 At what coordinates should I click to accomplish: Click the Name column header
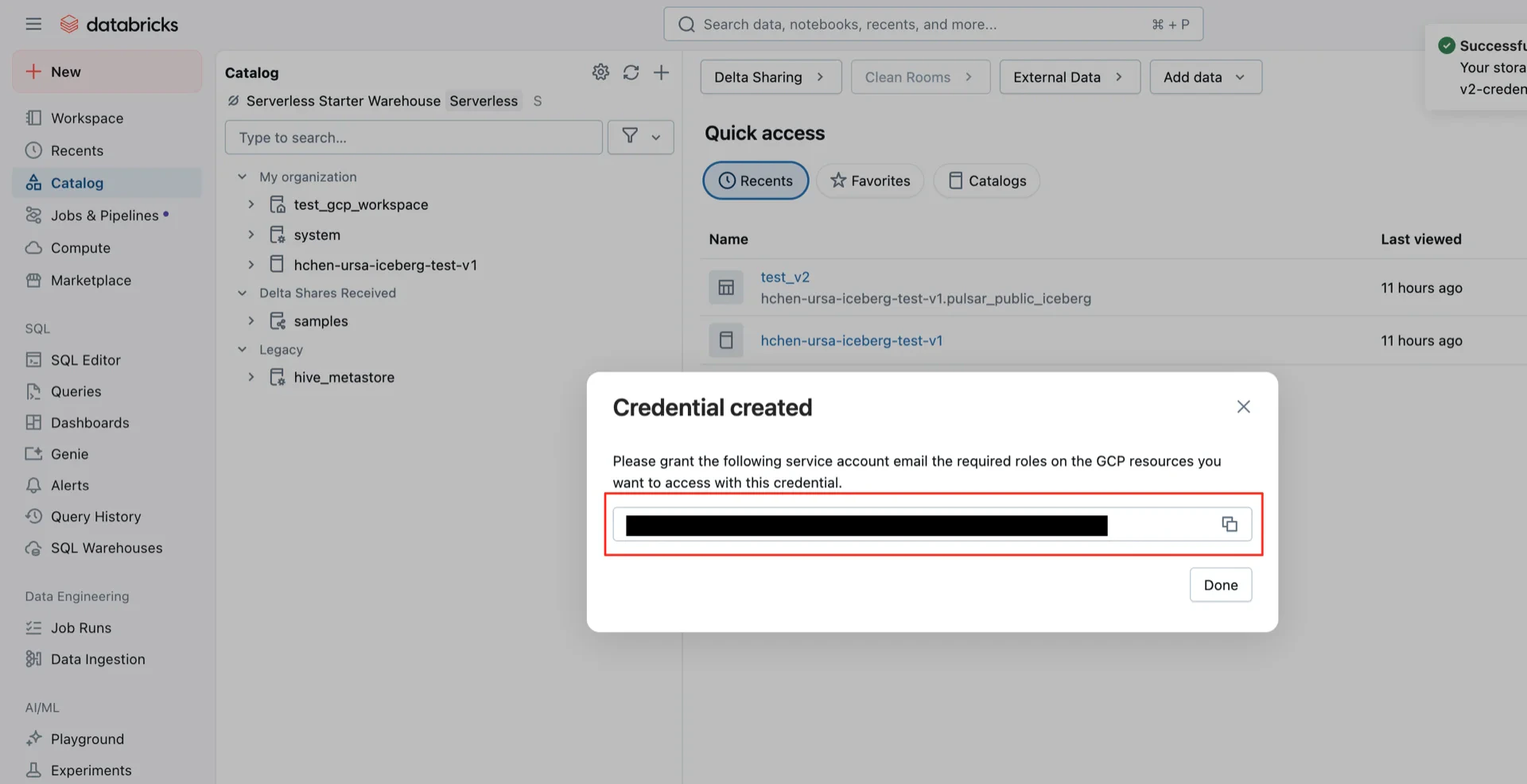(x=729, y=239)
